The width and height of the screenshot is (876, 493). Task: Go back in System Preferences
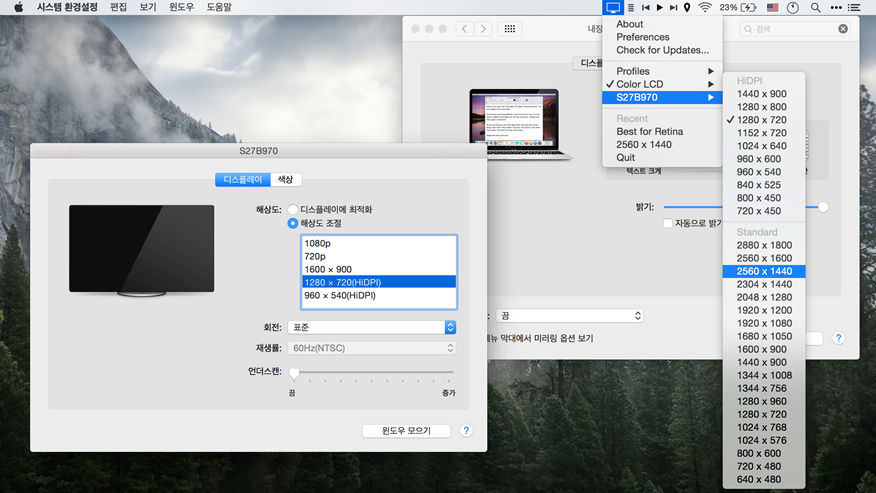464,29
